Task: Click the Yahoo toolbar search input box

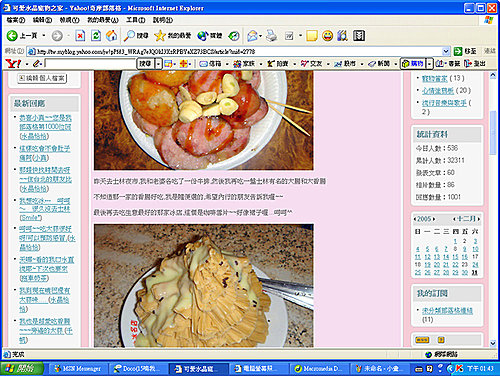Action: (90, 63)
